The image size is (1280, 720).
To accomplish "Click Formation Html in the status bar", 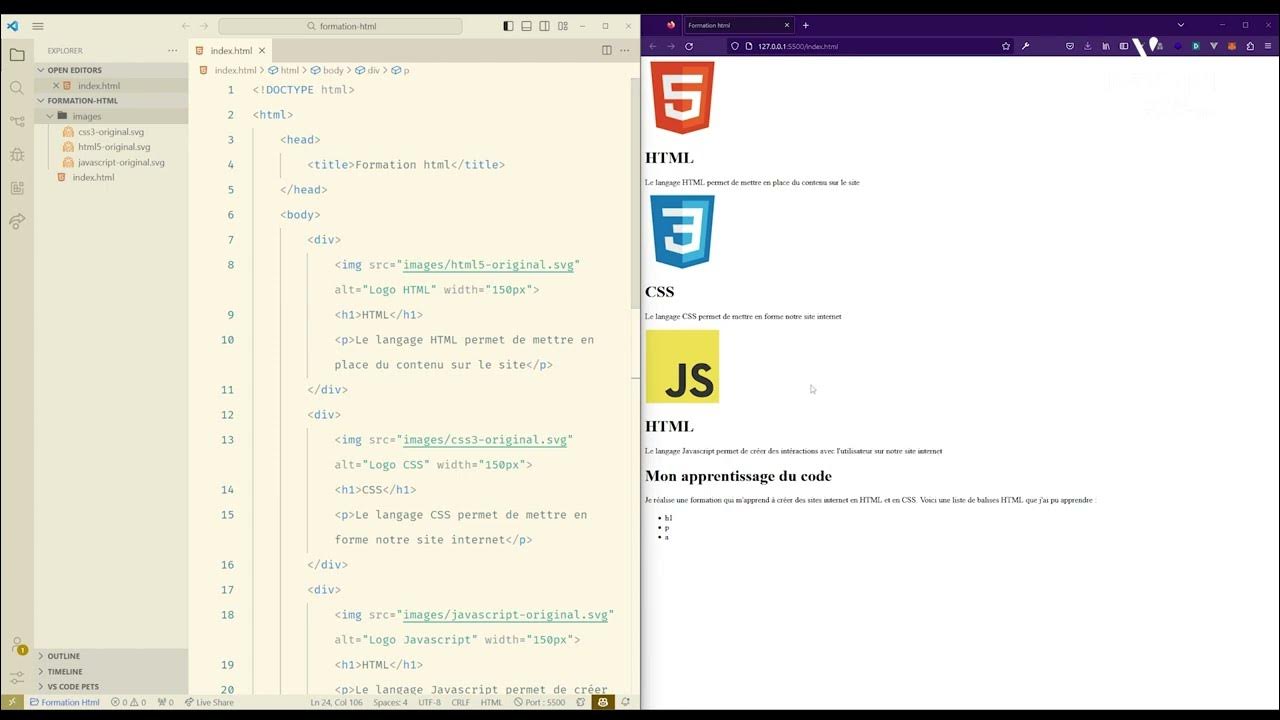I will (x=64, y=702).
